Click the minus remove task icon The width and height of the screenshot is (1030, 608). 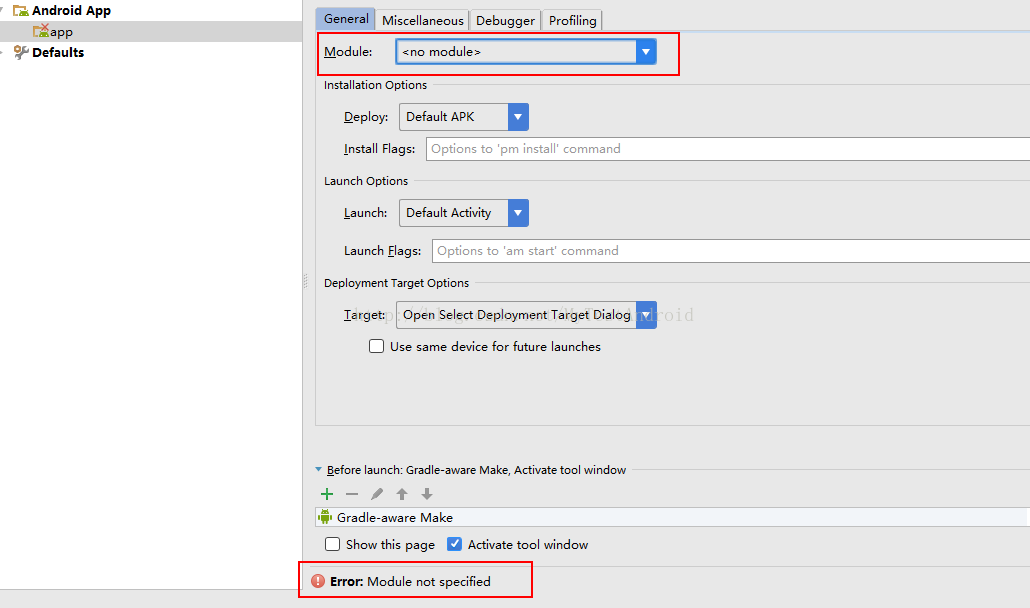pos(352,494)
